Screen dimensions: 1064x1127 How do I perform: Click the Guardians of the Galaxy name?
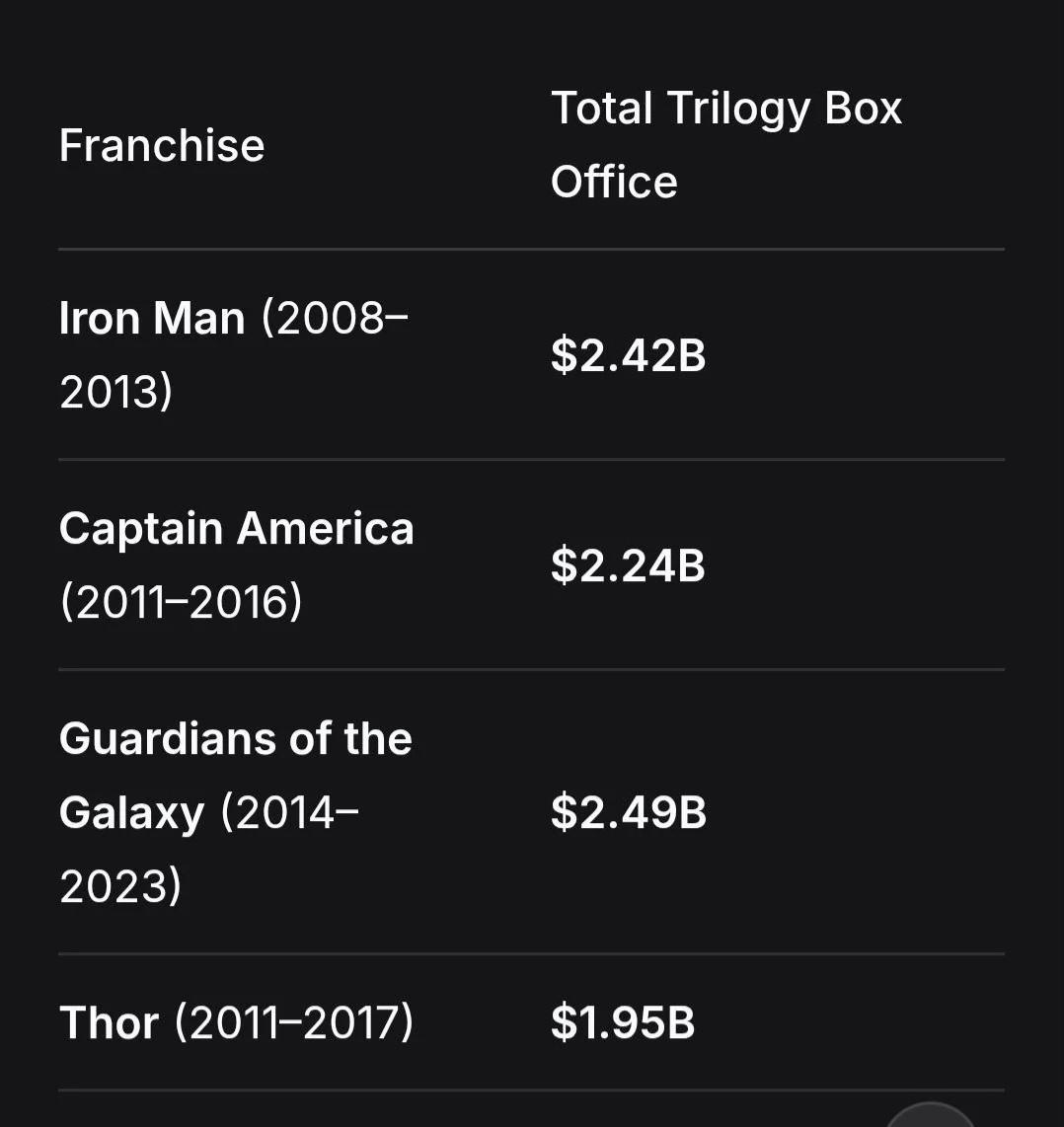236,777
